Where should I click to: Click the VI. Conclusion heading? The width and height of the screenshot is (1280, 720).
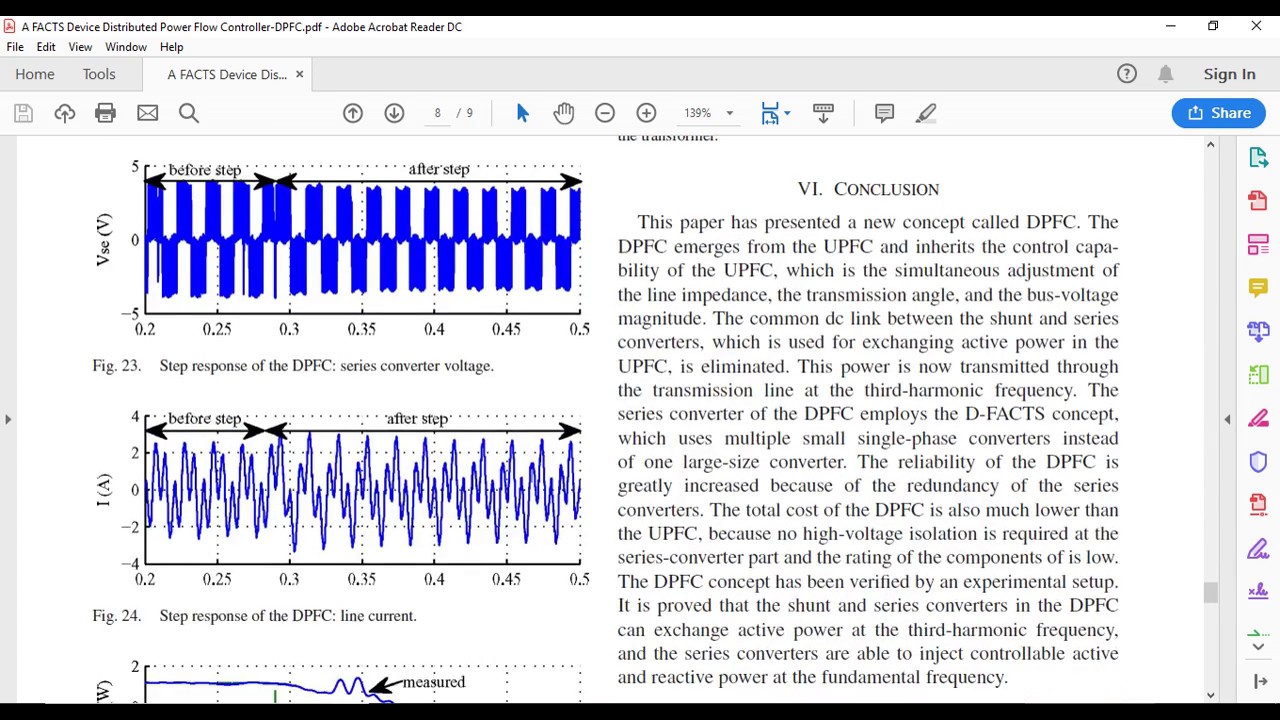point(868,189)
